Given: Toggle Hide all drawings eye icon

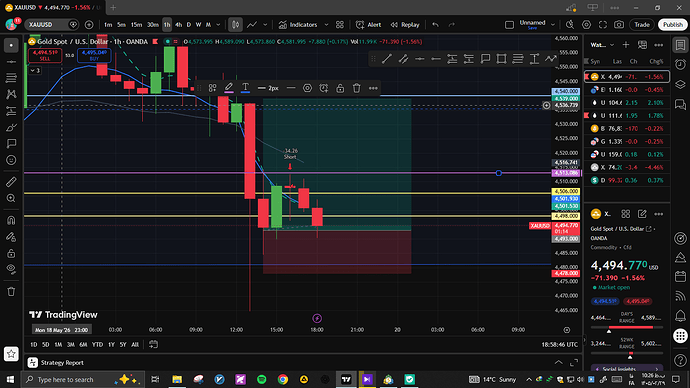Looking at the screenshot, I should coord(11,269).
